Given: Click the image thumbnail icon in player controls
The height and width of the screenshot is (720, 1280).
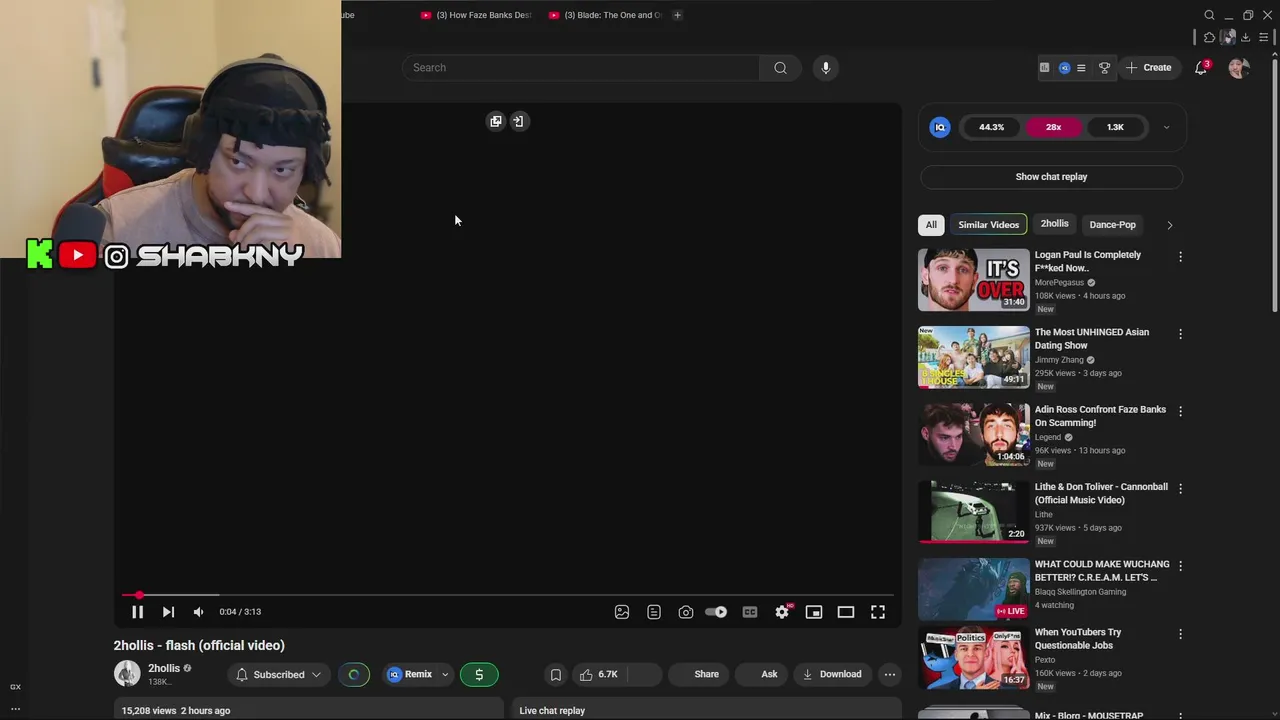Looking at the screenshot, I should click(622, 612).
